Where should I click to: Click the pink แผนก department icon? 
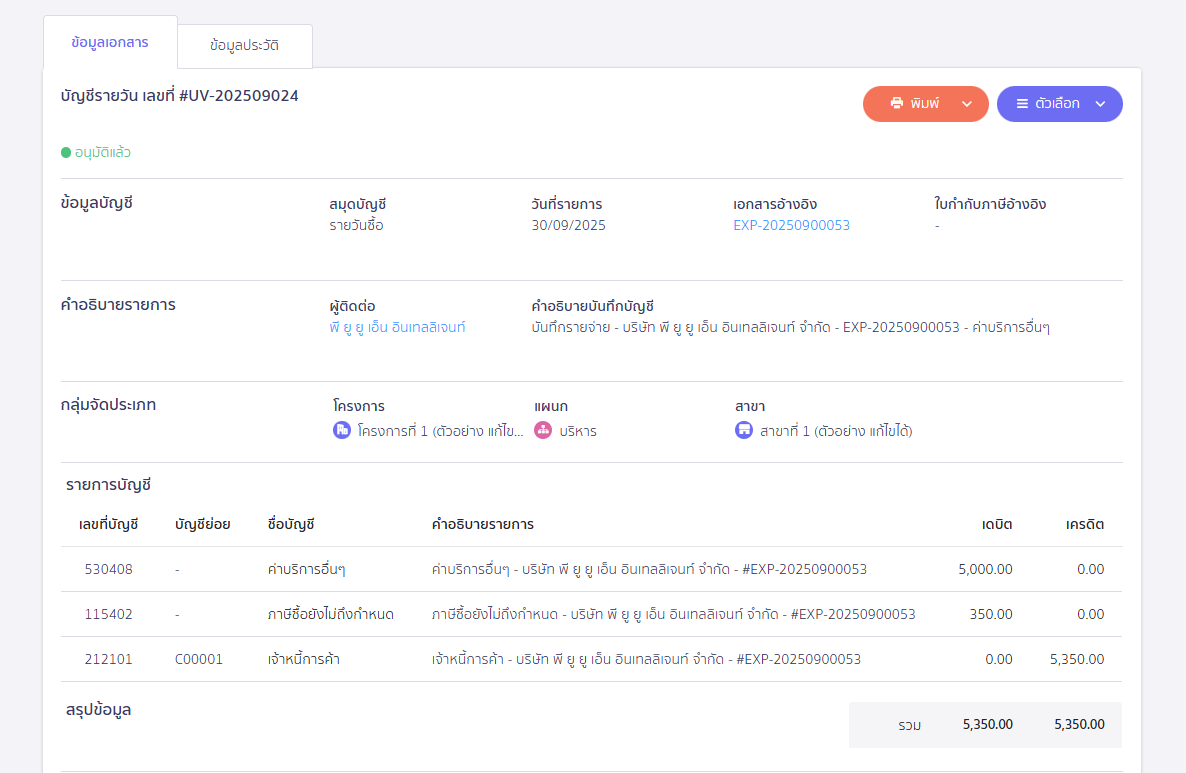point(543,431)
